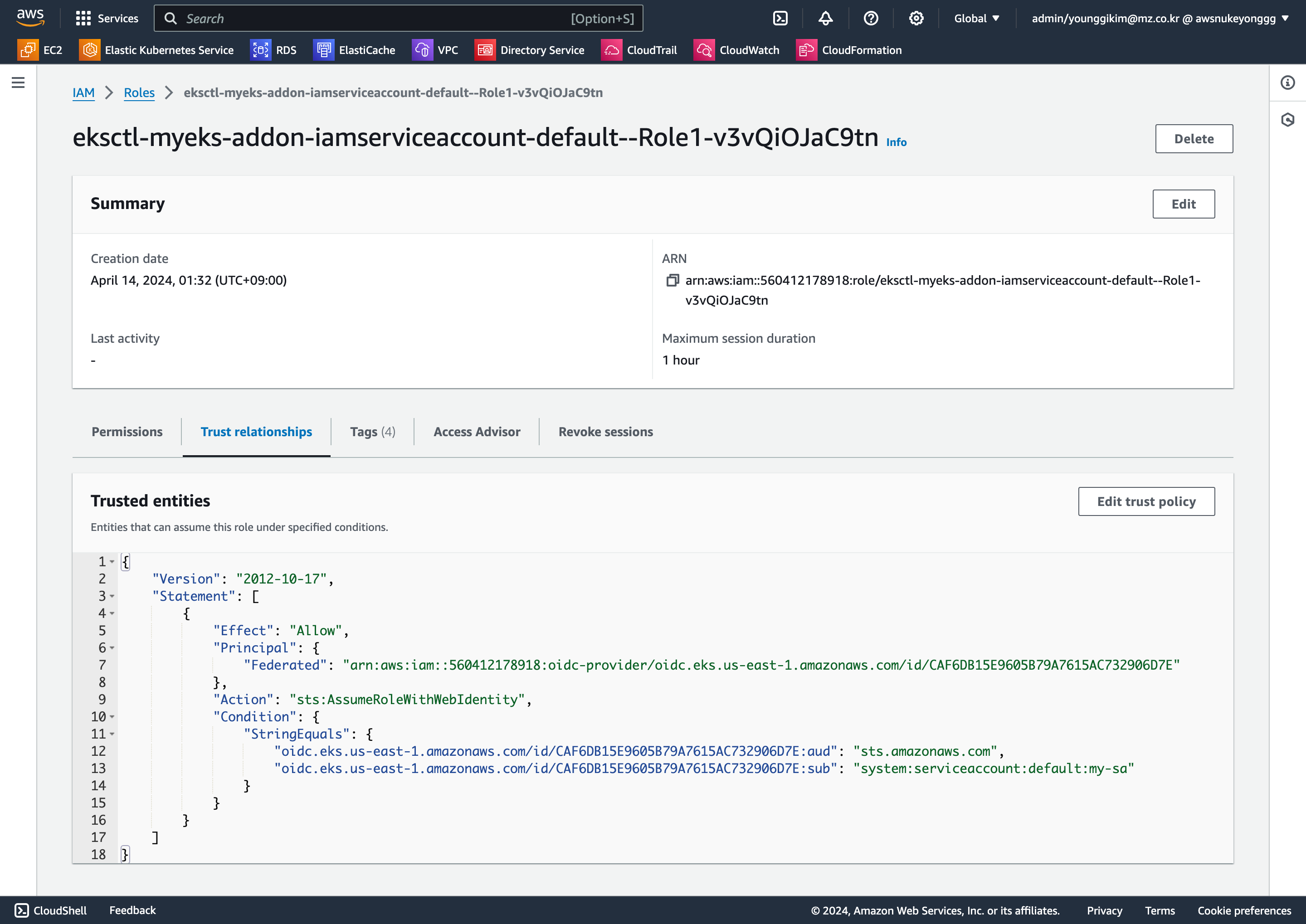Open the EC2 shortcut icon

(x=28, y=50)
